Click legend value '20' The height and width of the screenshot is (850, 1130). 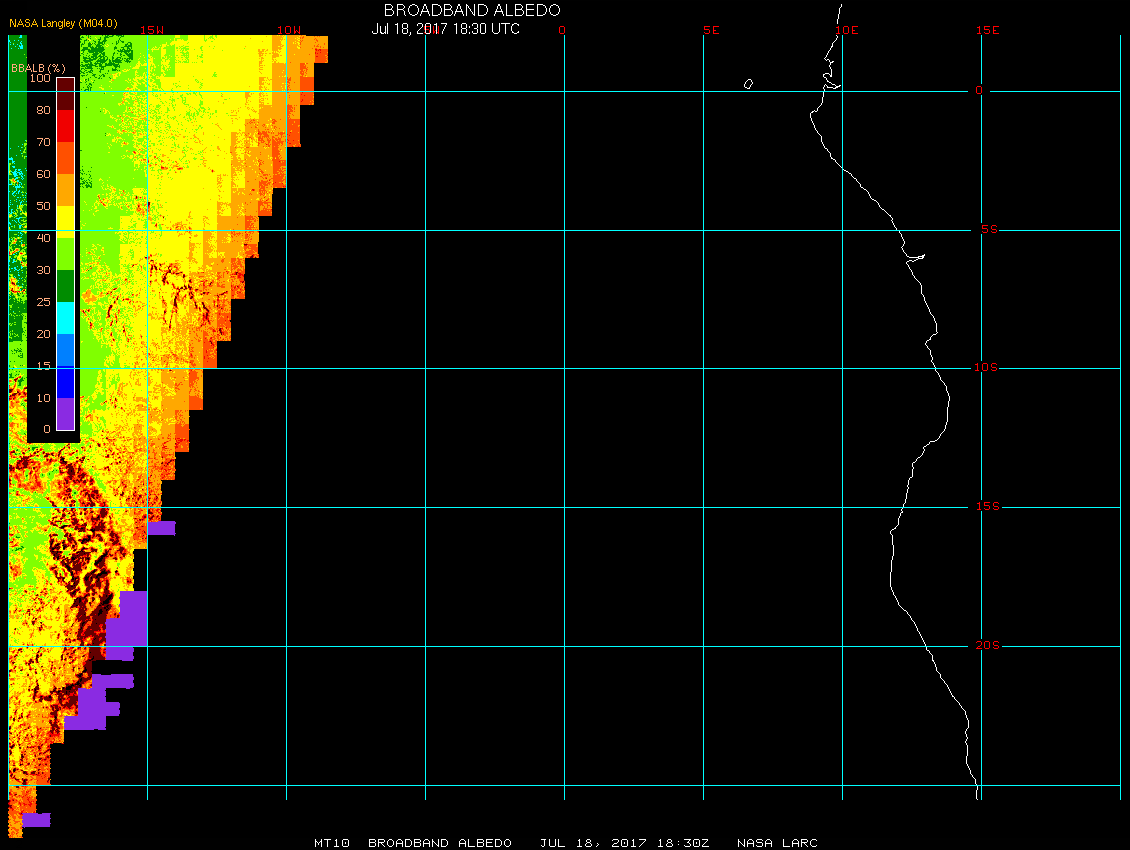[x=44, y=334]
